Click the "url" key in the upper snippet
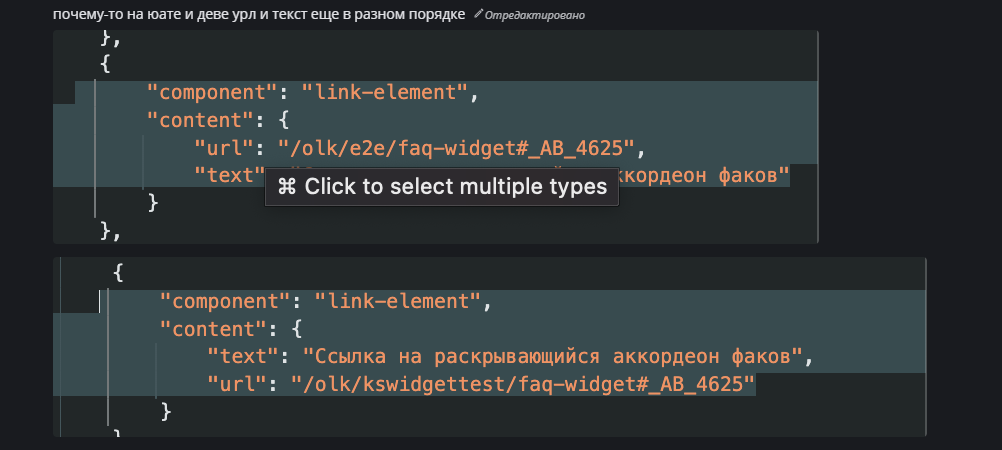 pos(224,149)
